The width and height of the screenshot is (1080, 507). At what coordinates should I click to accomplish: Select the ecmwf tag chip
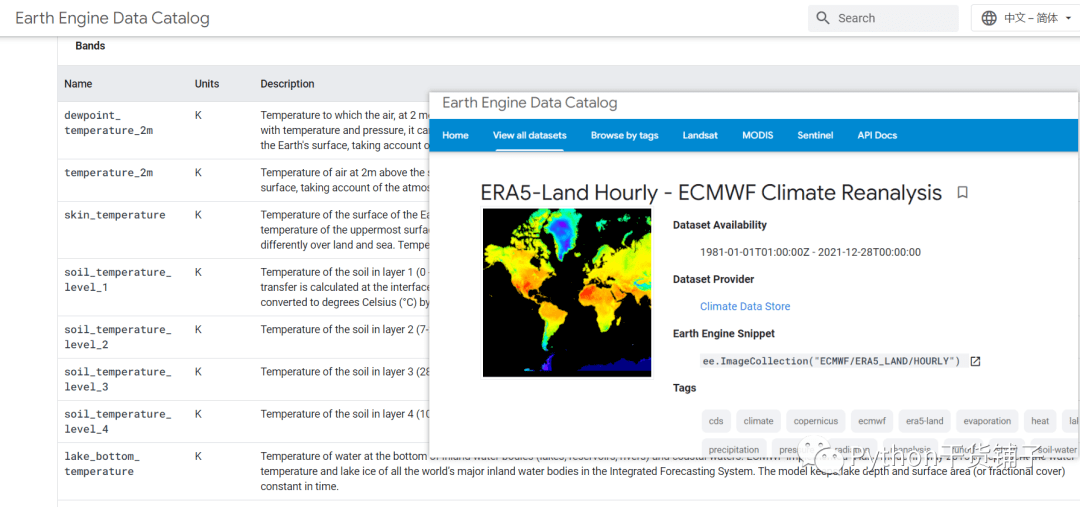tap(872, 421)
